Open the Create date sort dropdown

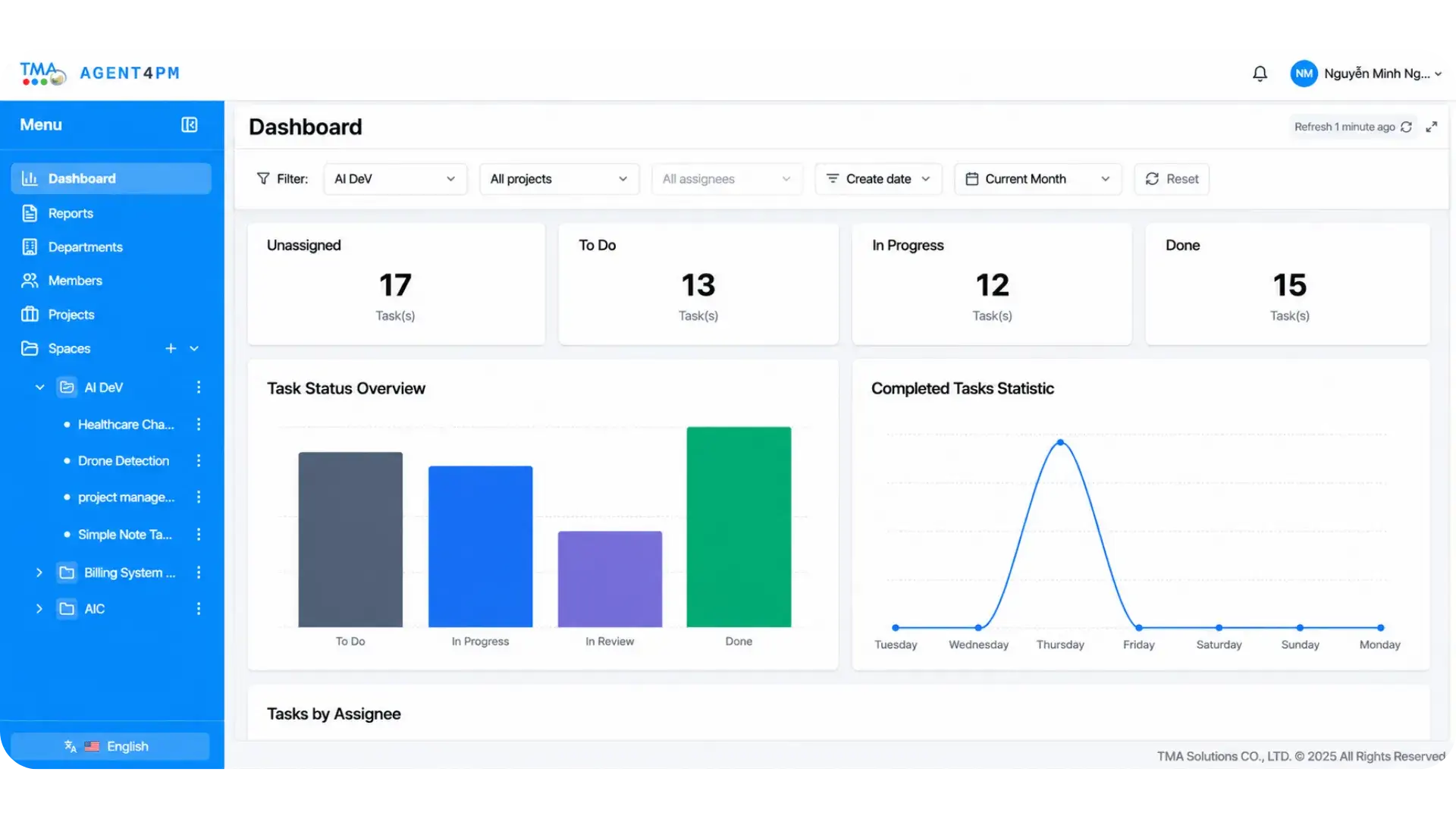[878, 179]
